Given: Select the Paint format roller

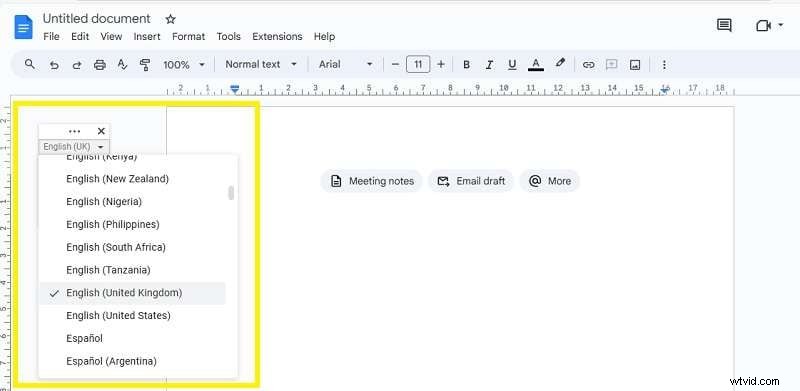Looking at the screenshot, I should click(145, 65).
